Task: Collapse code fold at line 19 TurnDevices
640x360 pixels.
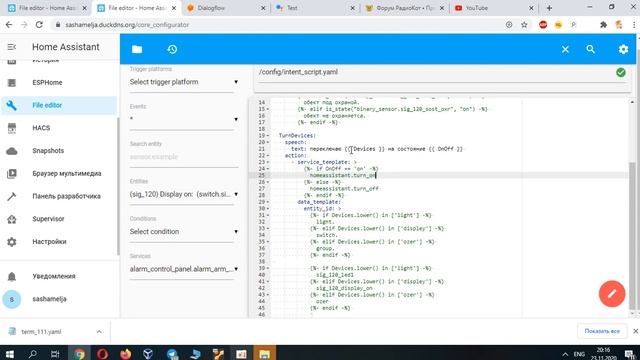Action: [268, 136]
